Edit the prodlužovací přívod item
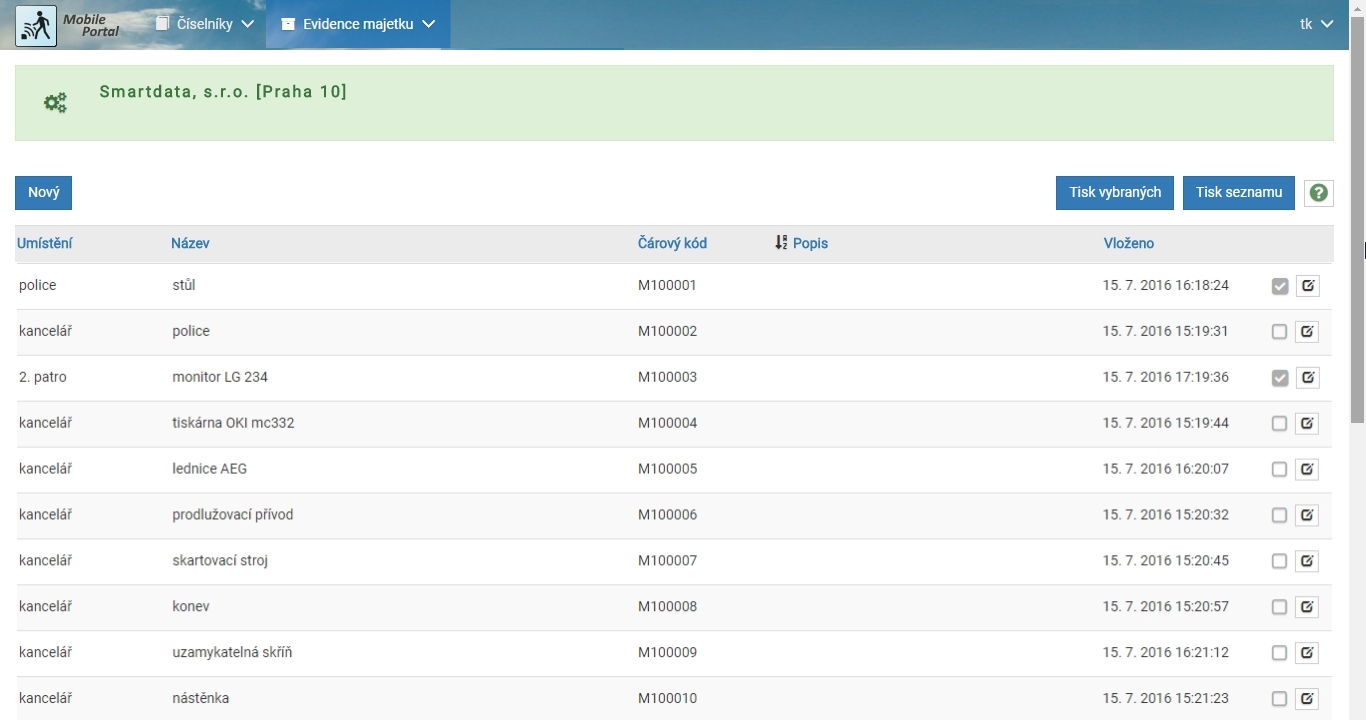The height and width of the screenshot is (720, 1366). point(1307,516)
